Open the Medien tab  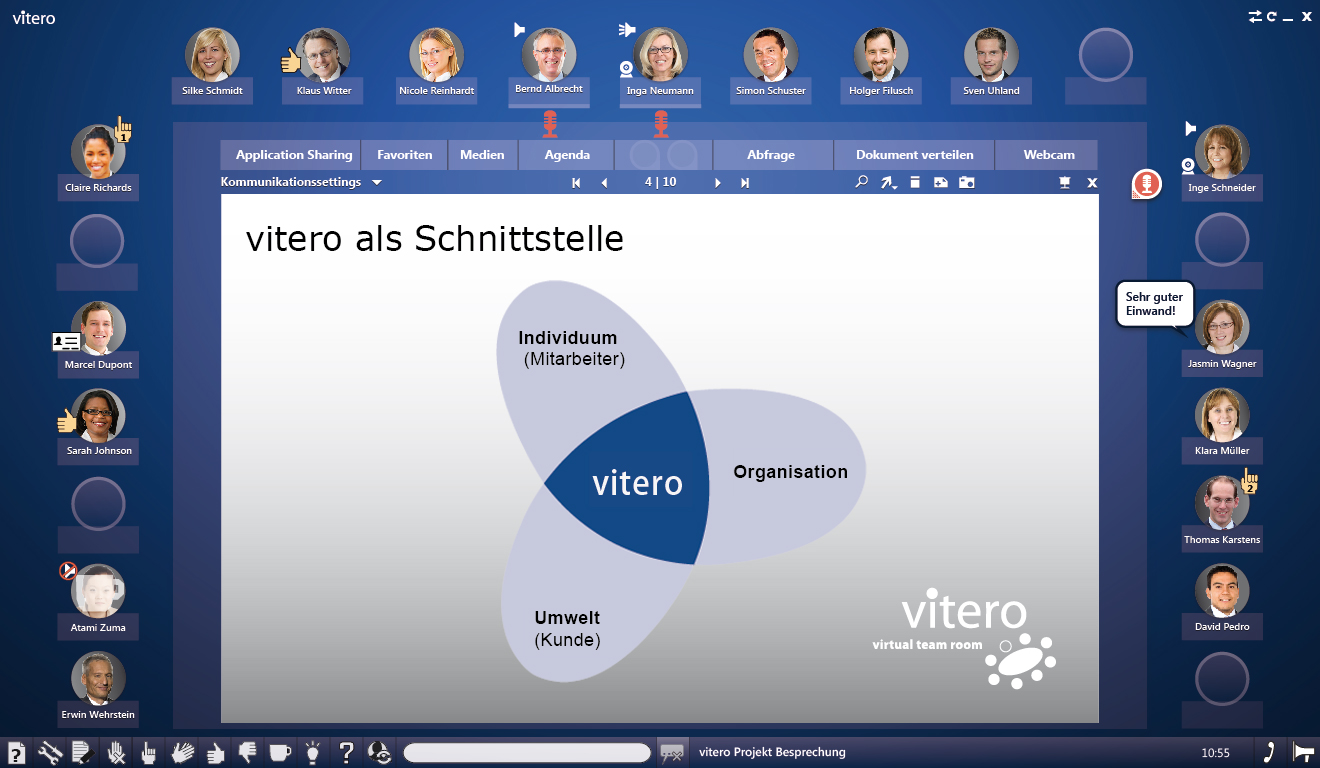pyautogui.click(x=482, y=155)
